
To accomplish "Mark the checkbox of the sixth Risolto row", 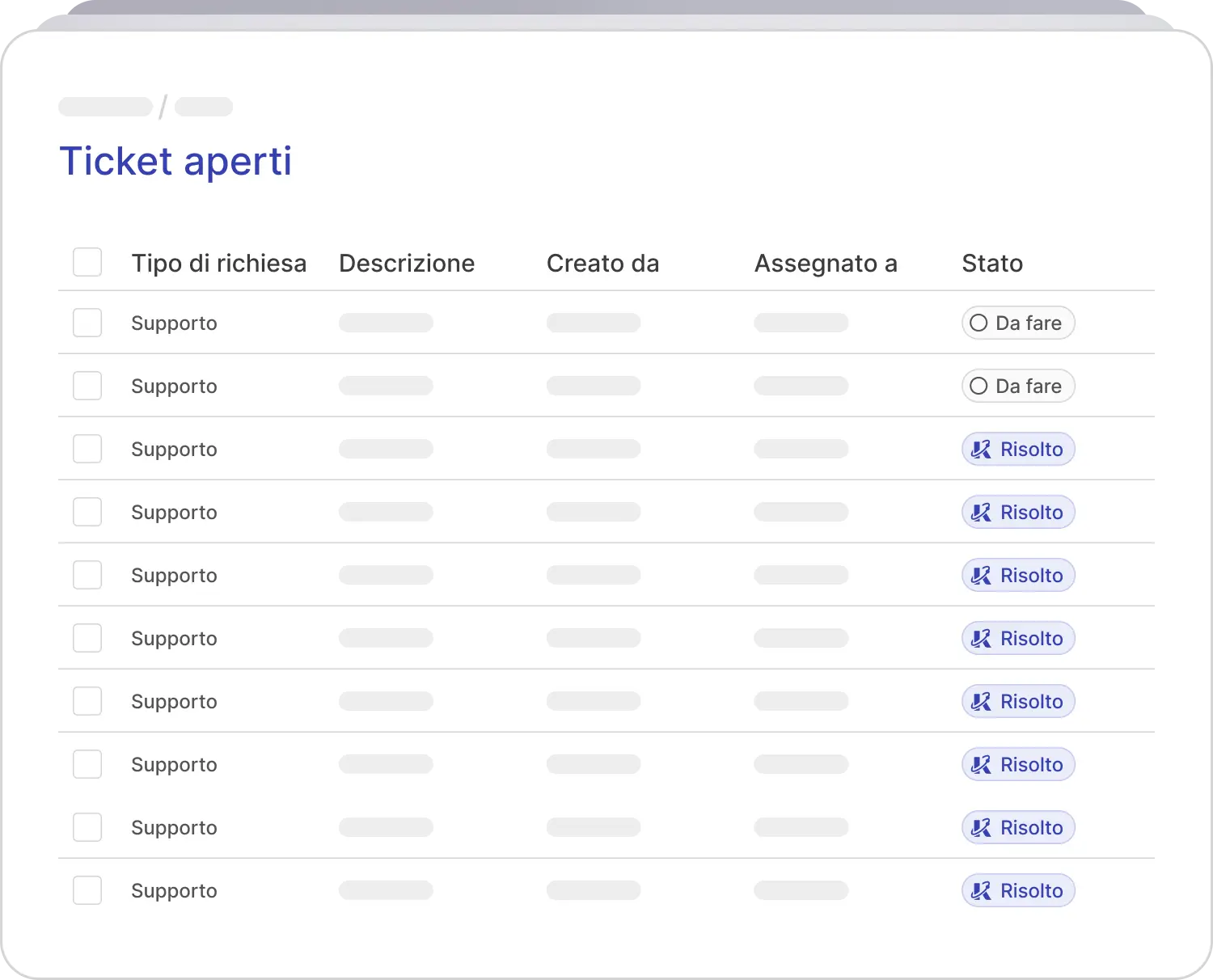I will (x=87, y=764).
